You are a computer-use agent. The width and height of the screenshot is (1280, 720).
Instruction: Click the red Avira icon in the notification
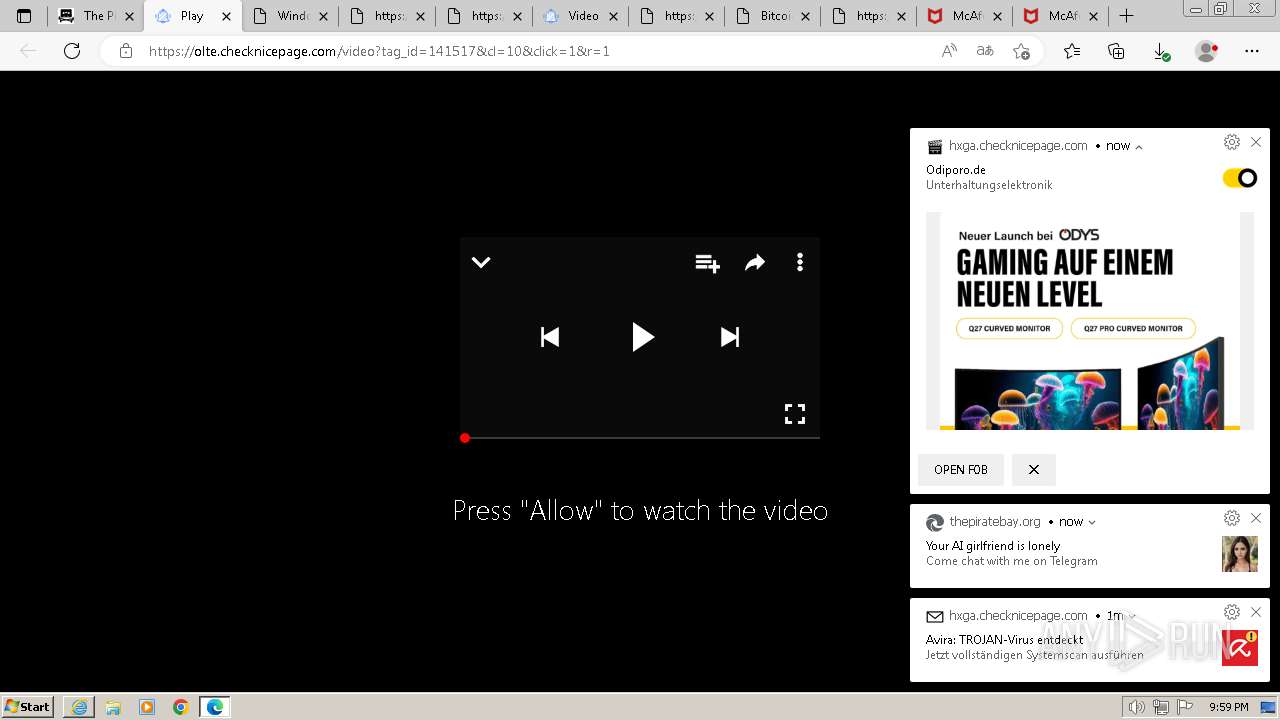[x=1240, y=648]
